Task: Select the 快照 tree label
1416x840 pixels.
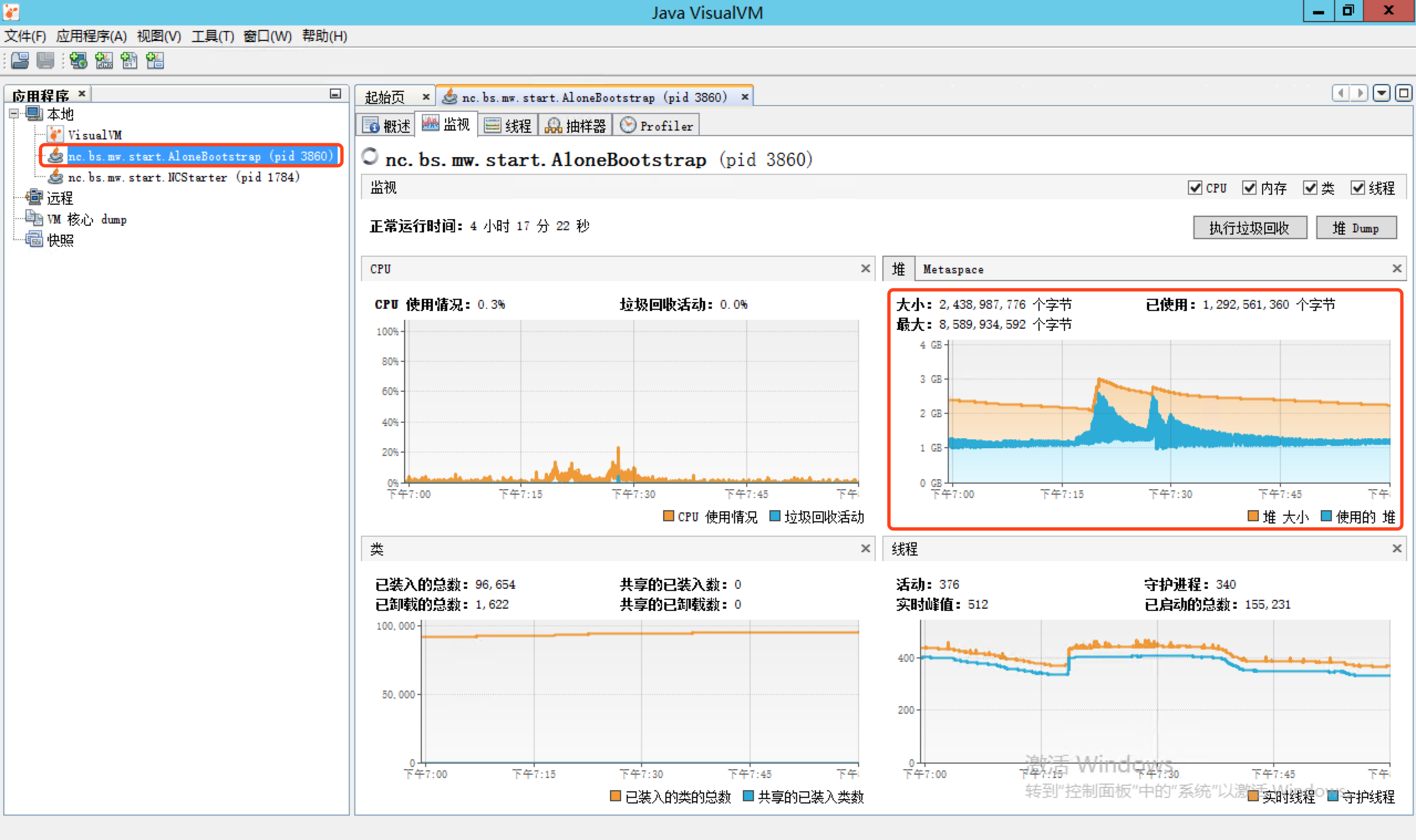Action: [x=60, y=241]
